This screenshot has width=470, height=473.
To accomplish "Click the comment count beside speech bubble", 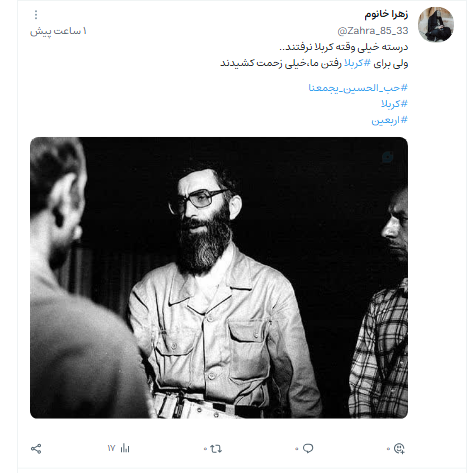I will click(x=297, y=449).
